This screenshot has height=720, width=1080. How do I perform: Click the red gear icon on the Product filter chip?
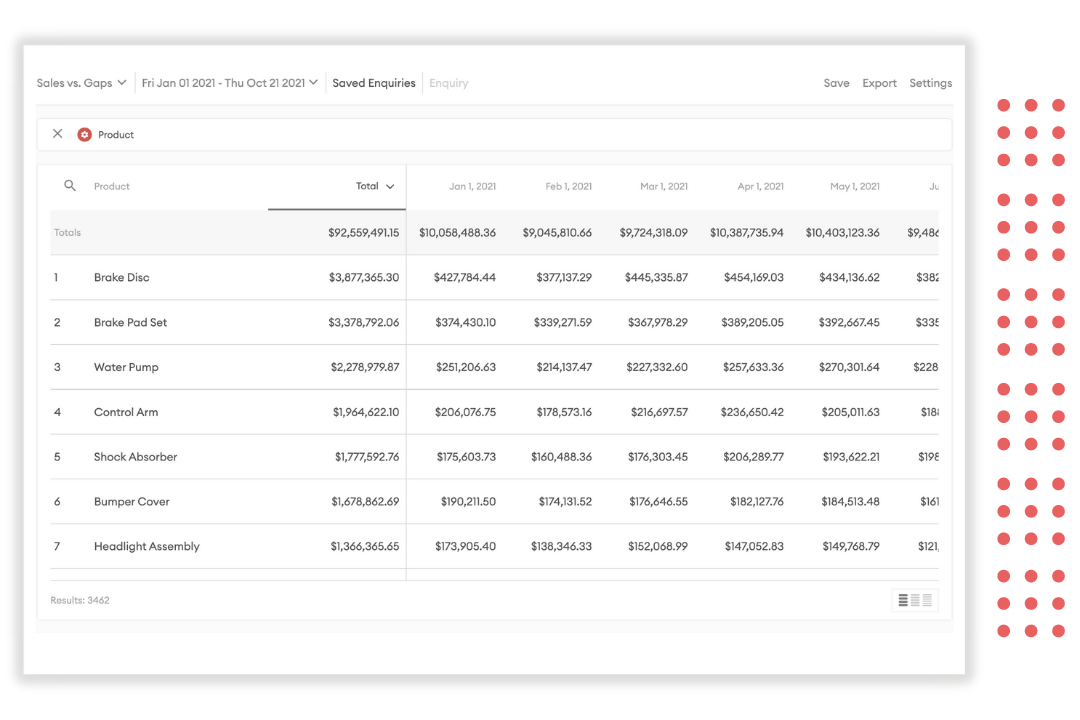(85, 133)
